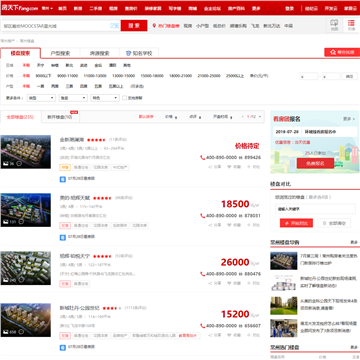Open the first 更多条件 type dropdown
The width and height of the screenshot is (360, 360).
click(41, 98)
